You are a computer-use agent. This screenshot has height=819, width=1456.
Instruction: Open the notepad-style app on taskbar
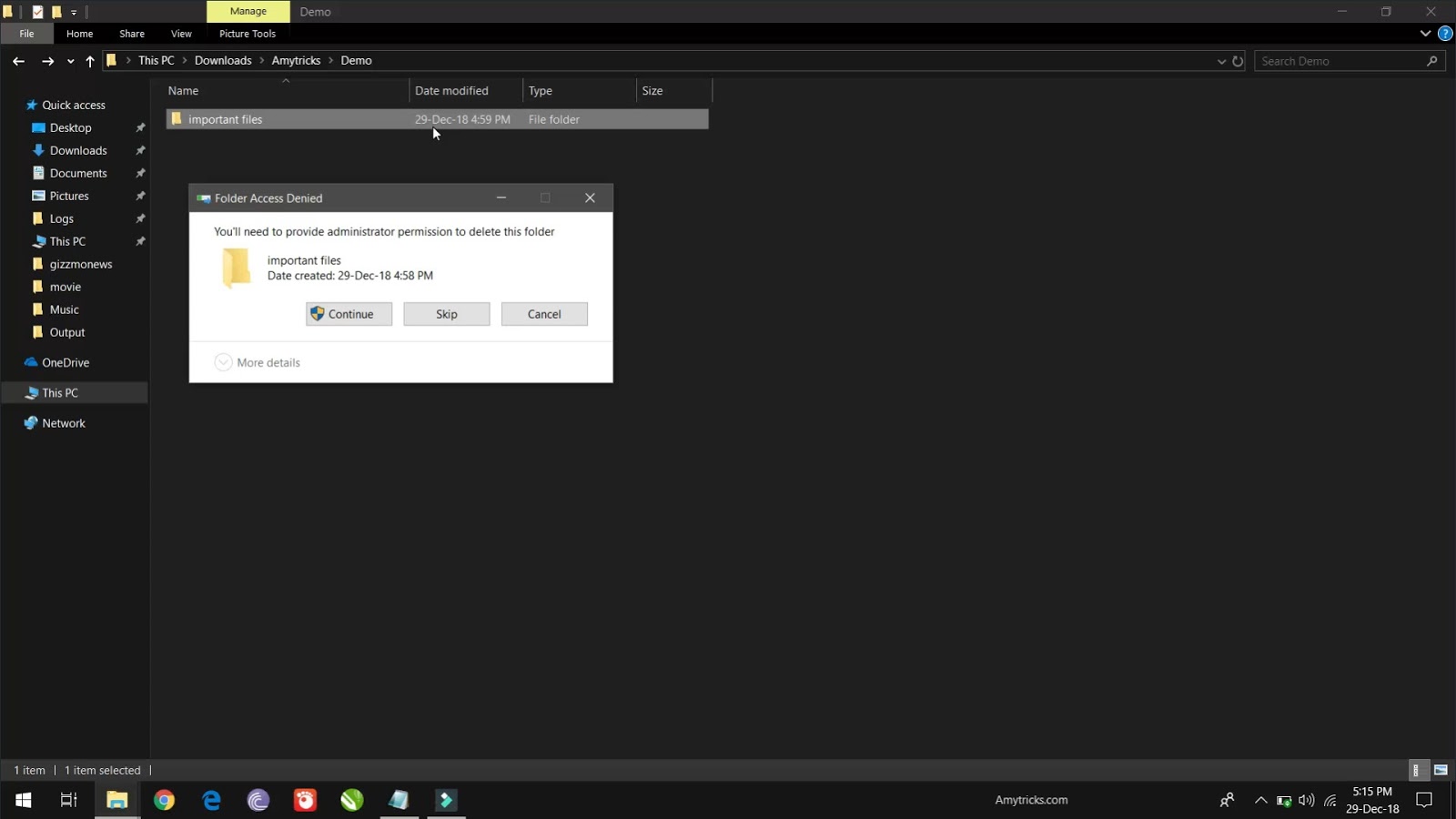399,800
